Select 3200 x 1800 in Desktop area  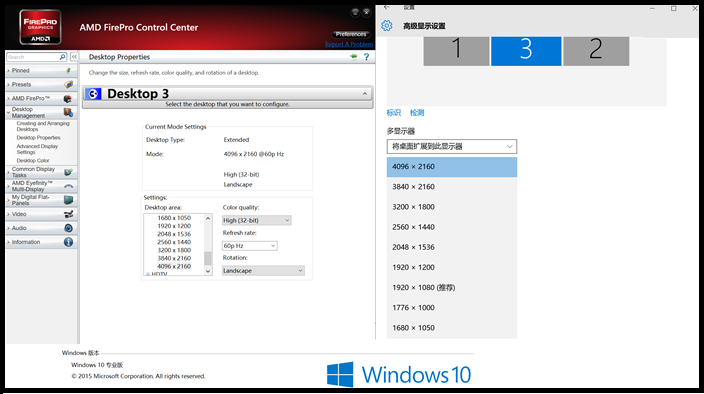174,250
